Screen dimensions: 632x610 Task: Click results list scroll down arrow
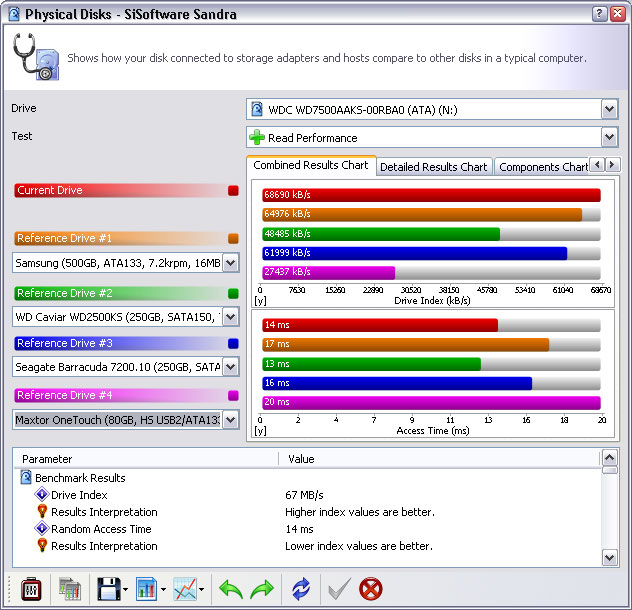(609, 558)
